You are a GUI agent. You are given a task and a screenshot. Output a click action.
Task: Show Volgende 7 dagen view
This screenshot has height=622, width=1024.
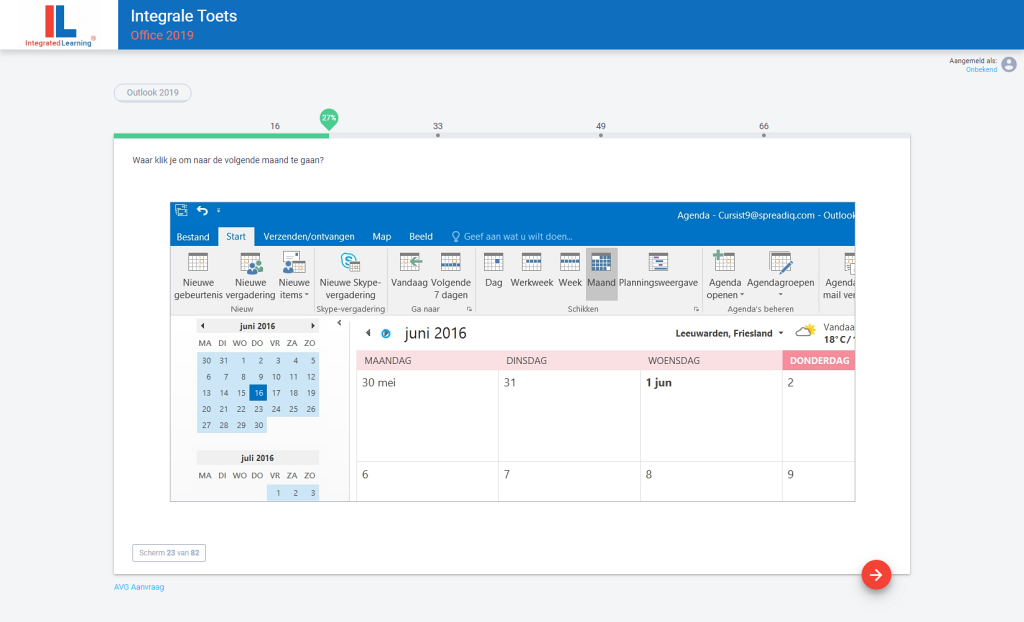pos(450,263)
